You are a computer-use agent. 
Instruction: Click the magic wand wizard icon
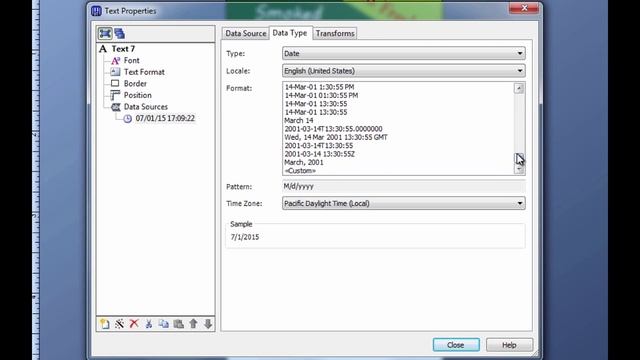119,324
